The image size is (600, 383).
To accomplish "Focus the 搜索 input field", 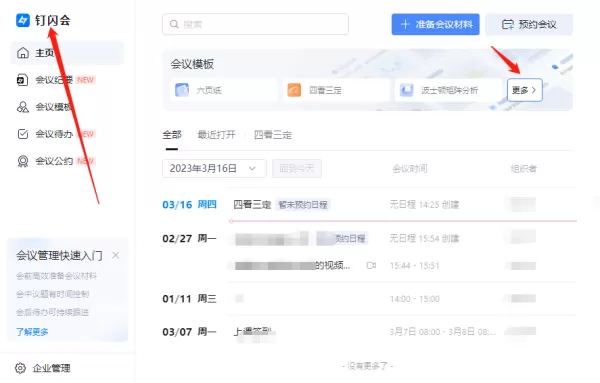I will click(255, 24).
